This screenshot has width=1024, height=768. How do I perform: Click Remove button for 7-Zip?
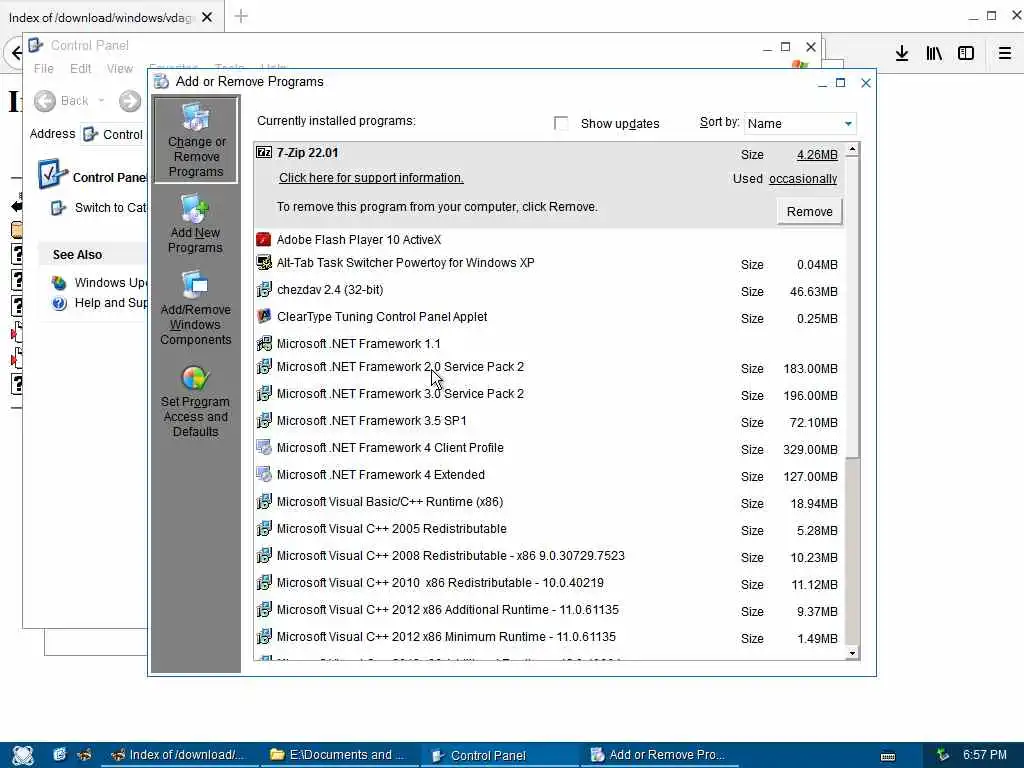point(810,212)
